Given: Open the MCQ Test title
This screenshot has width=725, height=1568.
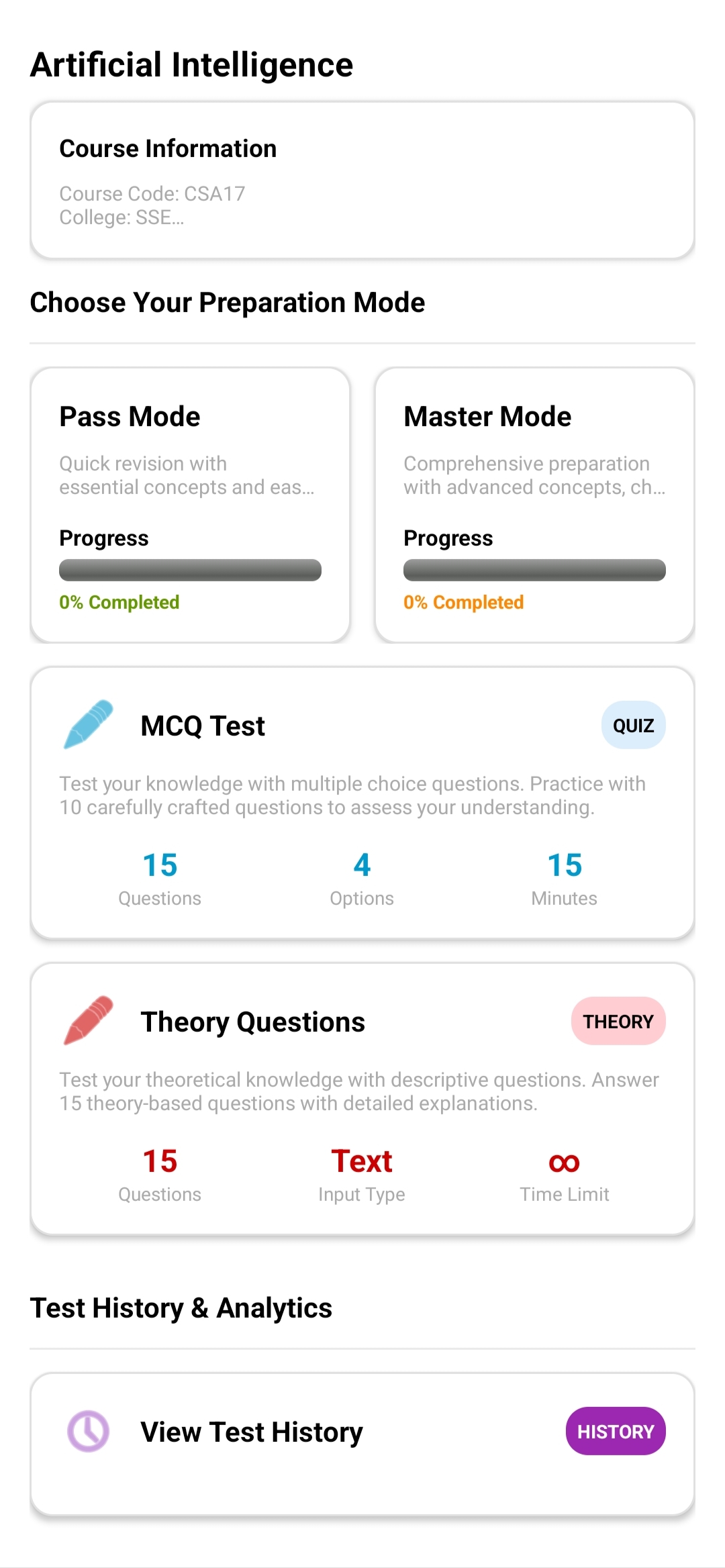Looking at the screenshot, I should pyautogui.click(x=203, y=726).
